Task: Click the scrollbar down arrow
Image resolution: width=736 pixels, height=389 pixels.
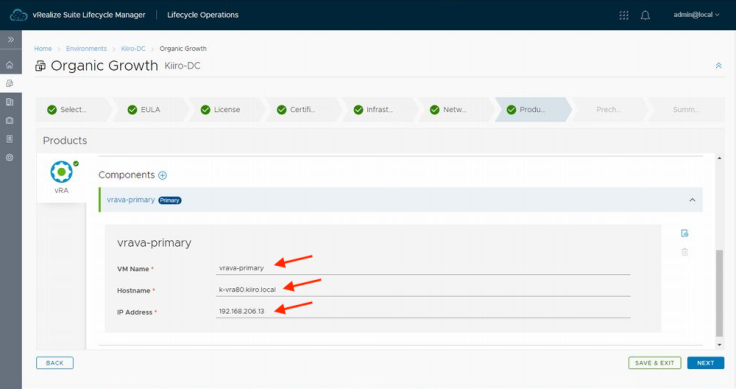Action: (x=719, y=345)
